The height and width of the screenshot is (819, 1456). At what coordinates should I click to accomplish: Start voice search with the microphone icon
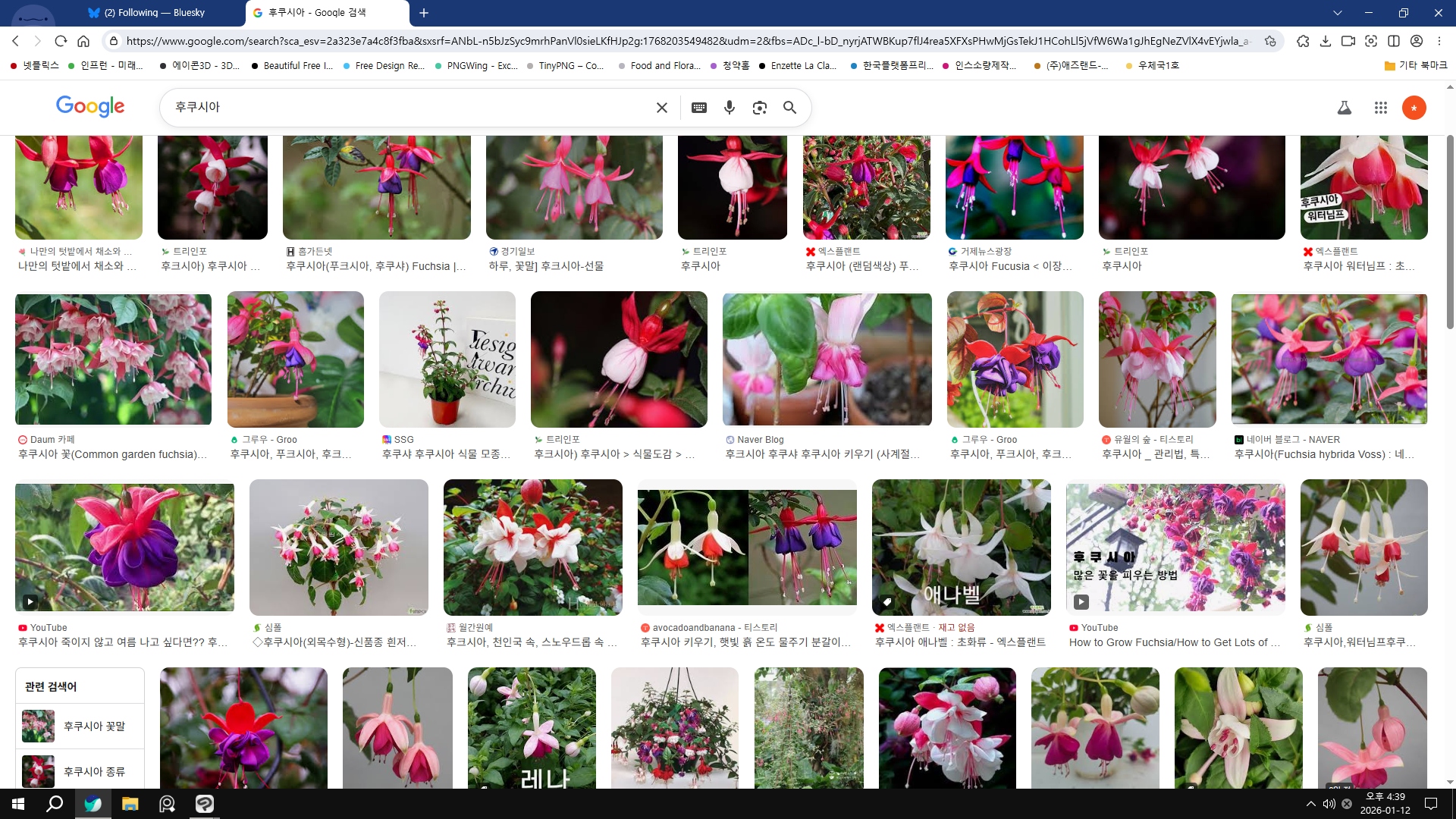(x=729, y=108)
